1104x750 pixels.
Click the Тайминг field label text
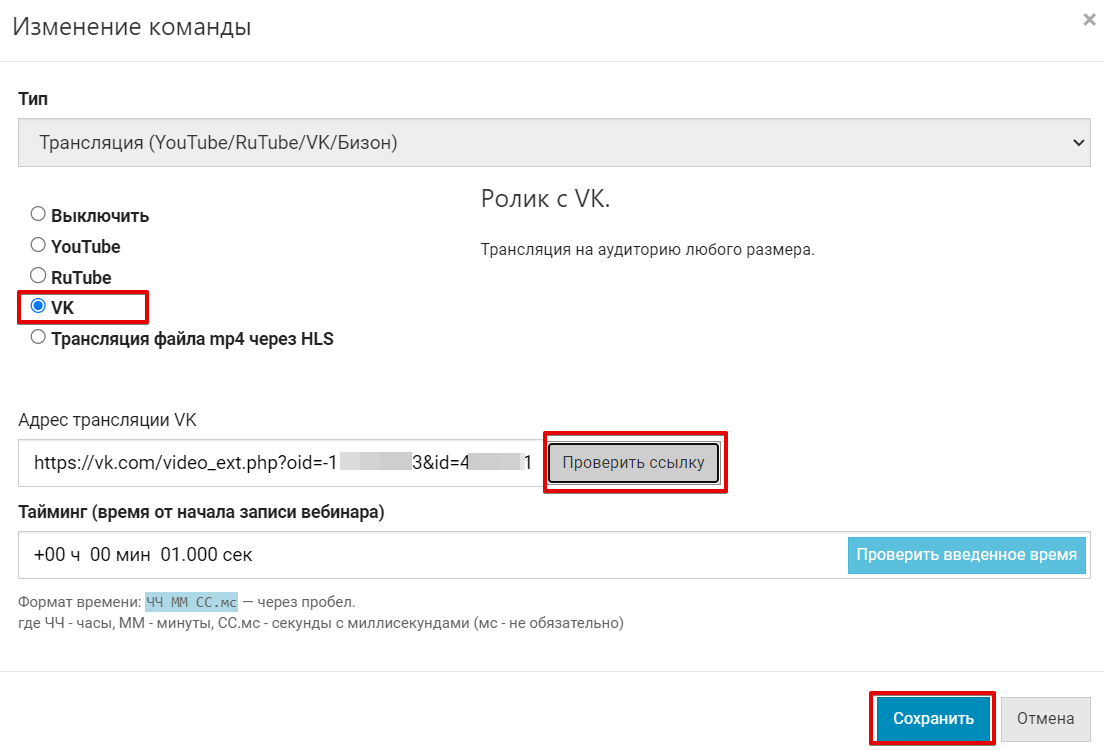click(201, 512)
